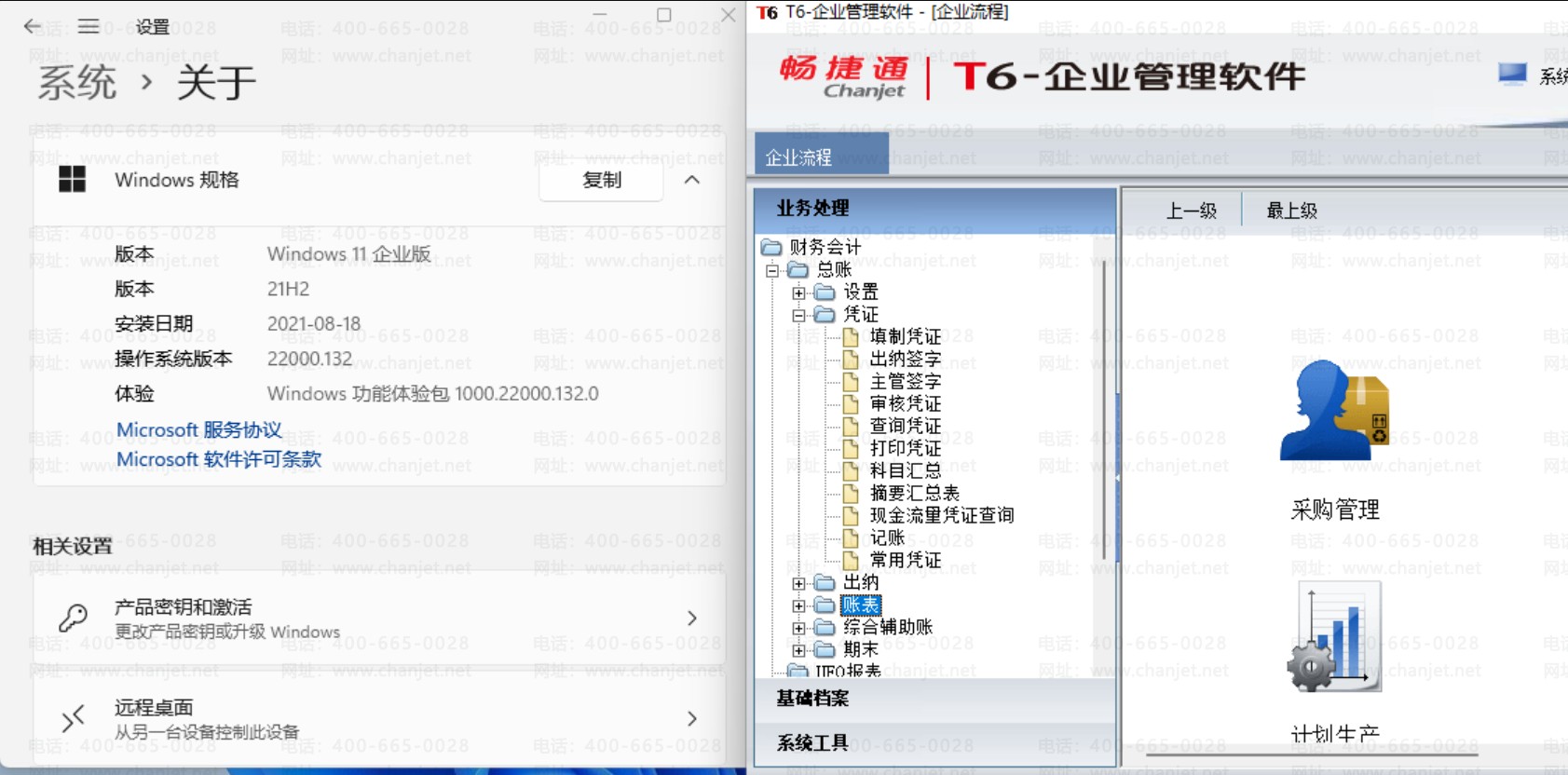Open the 业务处理 panel header

[935, 208]
